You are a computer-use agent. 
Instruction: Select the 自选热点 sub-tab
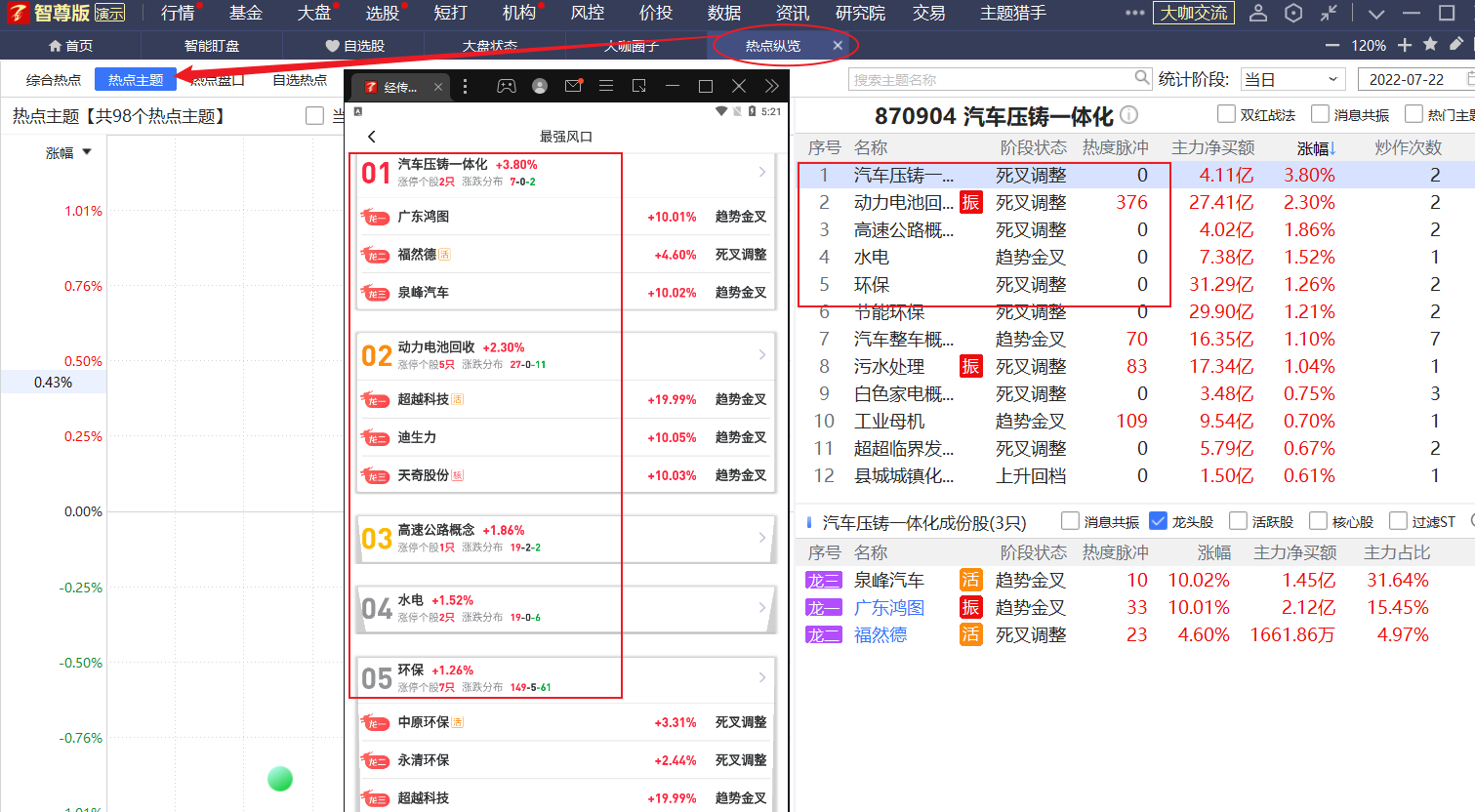tap(300, 80)
